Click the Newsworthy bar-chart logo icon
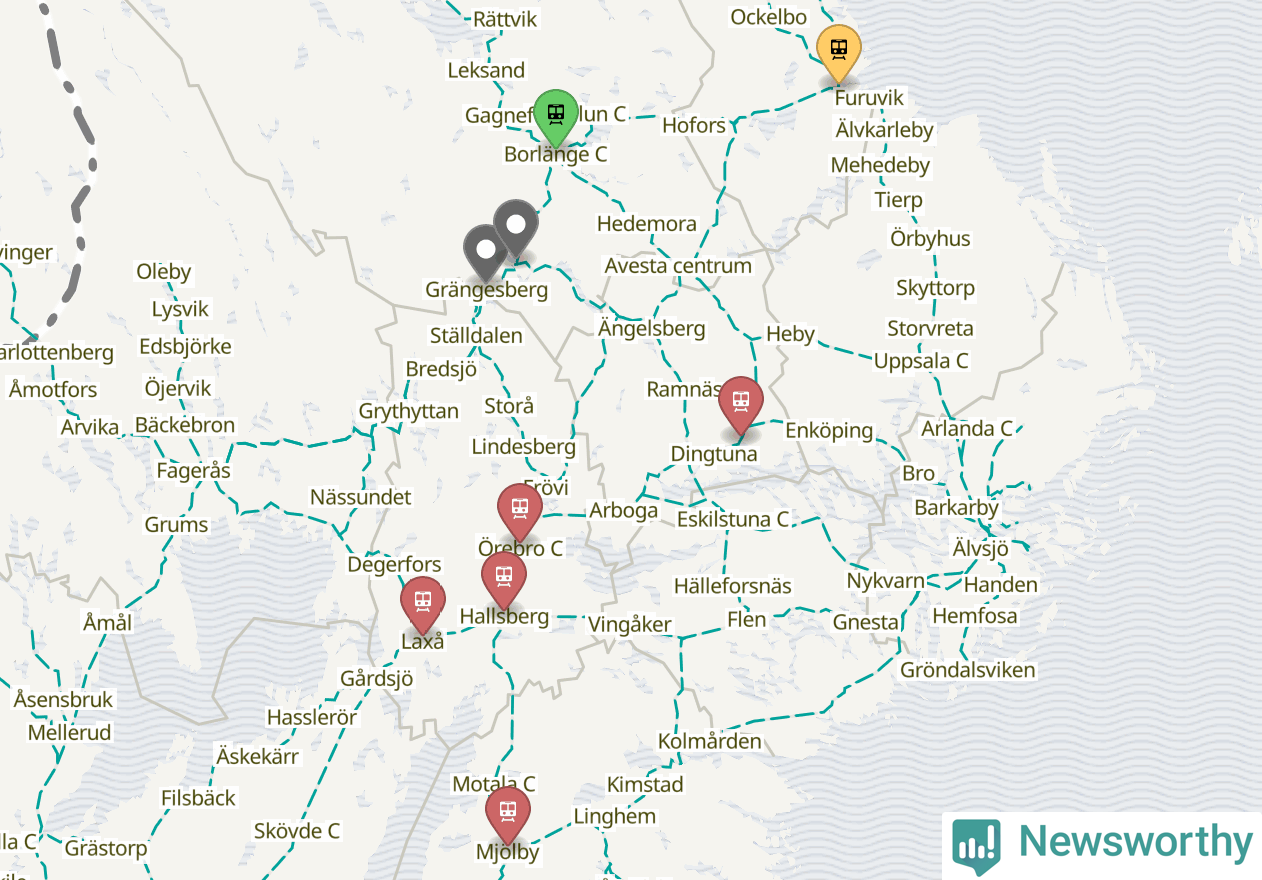The image size is (1262, 880). tap(976, 847)
